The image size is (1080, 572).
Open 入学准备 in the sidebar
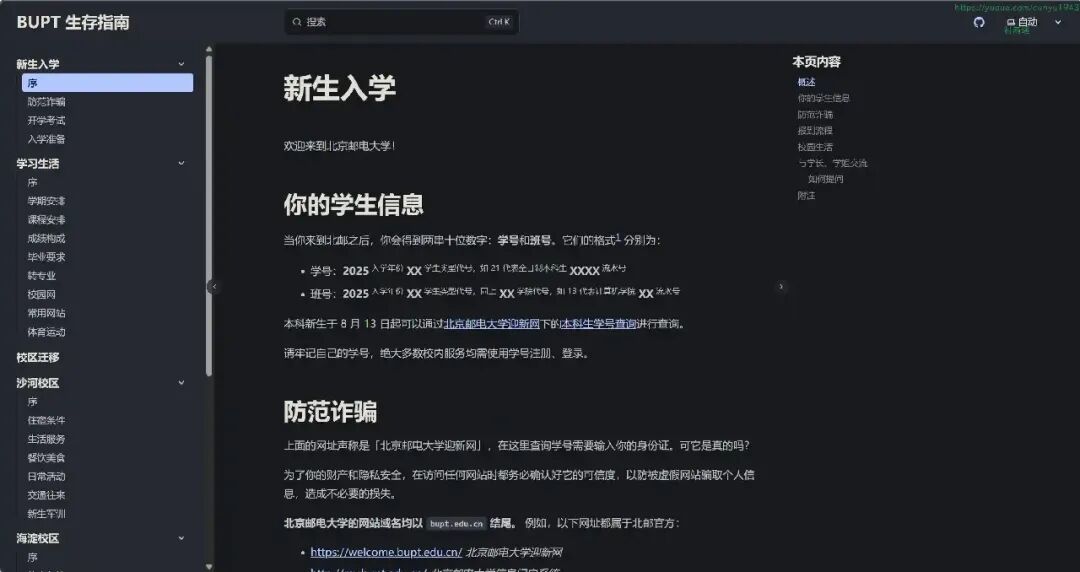46,139
